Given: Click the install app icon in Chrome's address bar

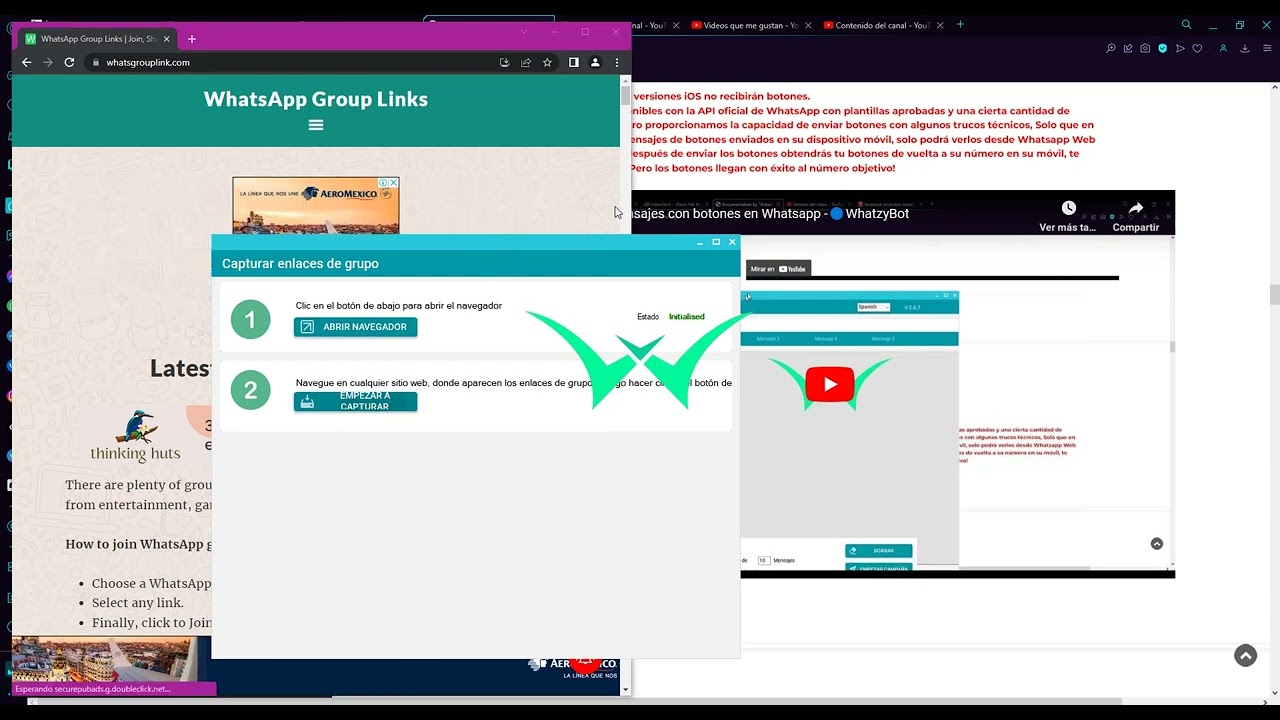Looking at the screenshot, I should [x=505, y=62].
